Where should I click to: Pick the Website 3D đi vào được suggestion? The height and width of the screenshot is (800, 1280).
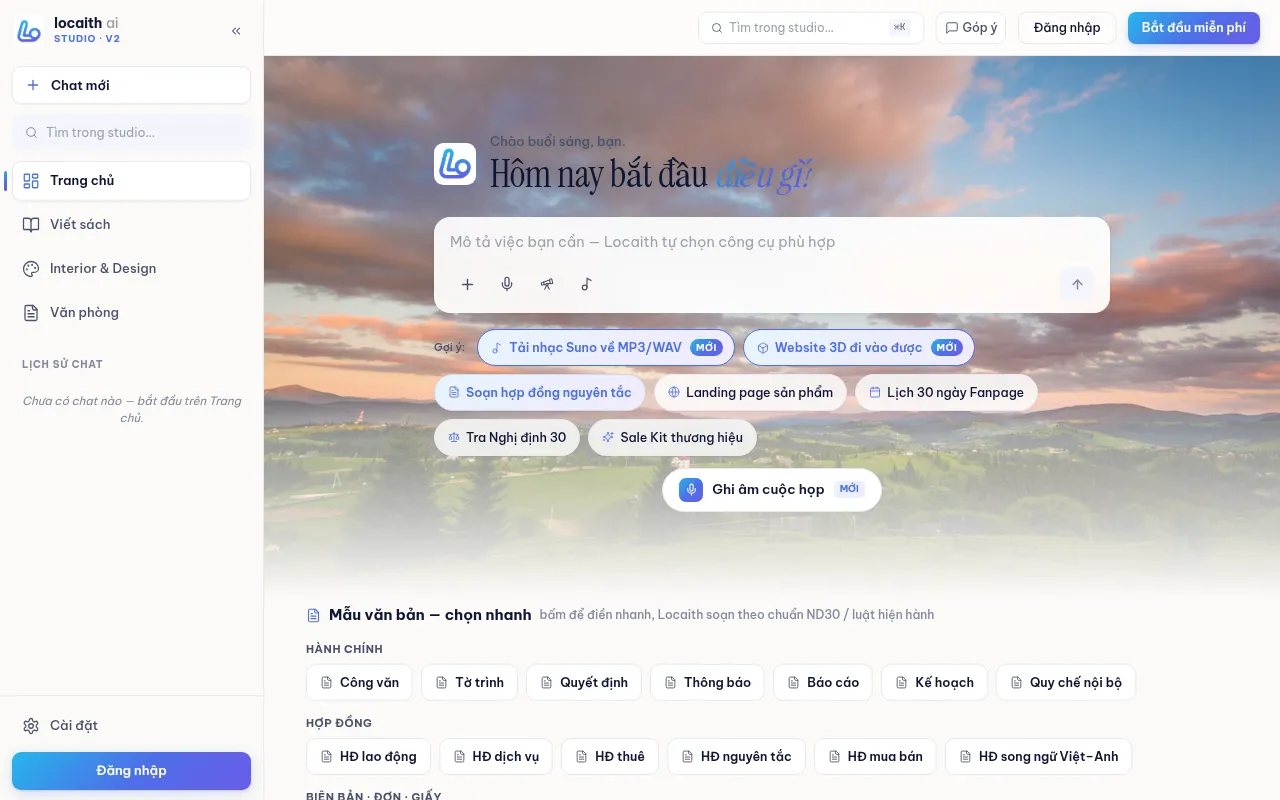859,348
